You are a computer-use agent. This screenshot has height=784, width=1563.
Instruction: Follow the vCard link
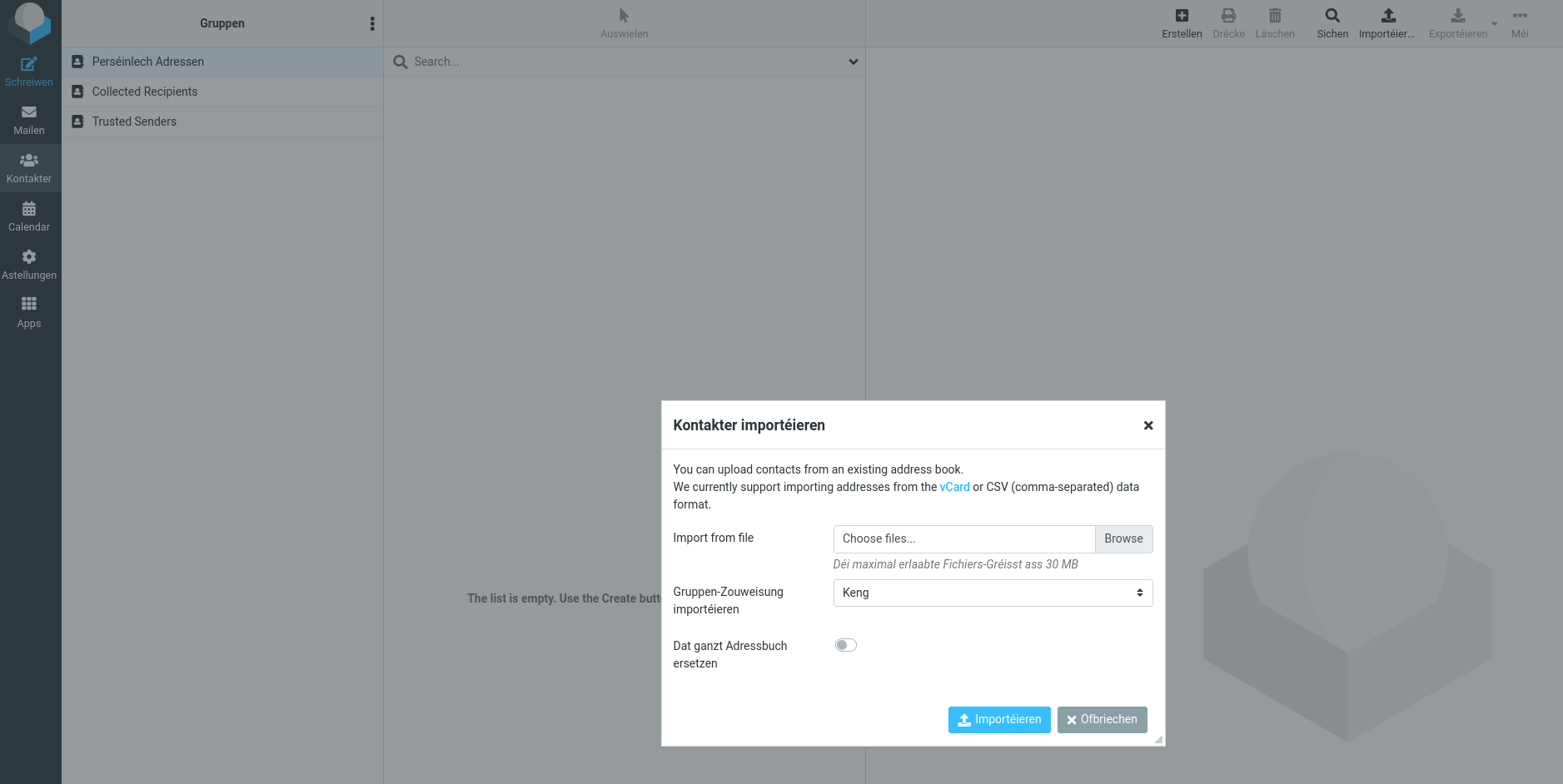(x=954, y=487)
